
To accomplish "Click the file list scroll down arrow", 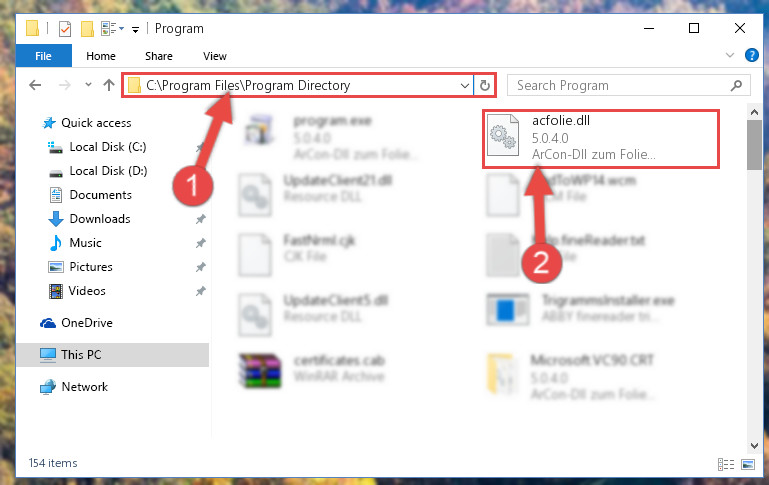I will pyautogui.click(x=754, y=446).
